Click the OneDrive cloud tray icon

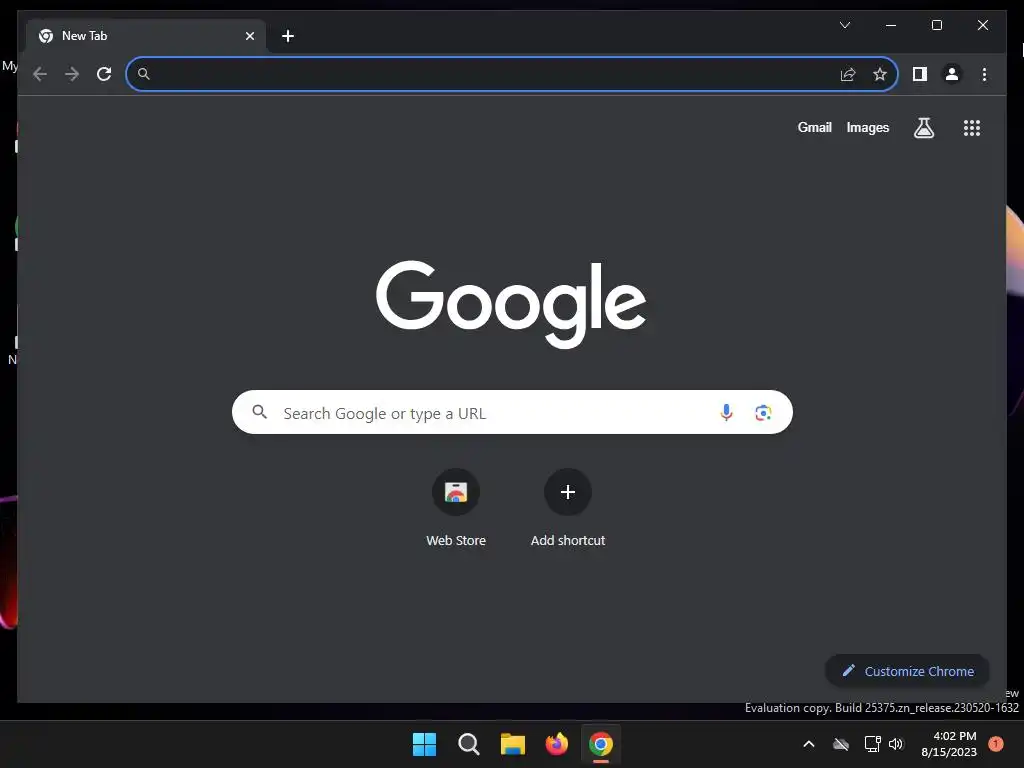click(x=841, y=744)
